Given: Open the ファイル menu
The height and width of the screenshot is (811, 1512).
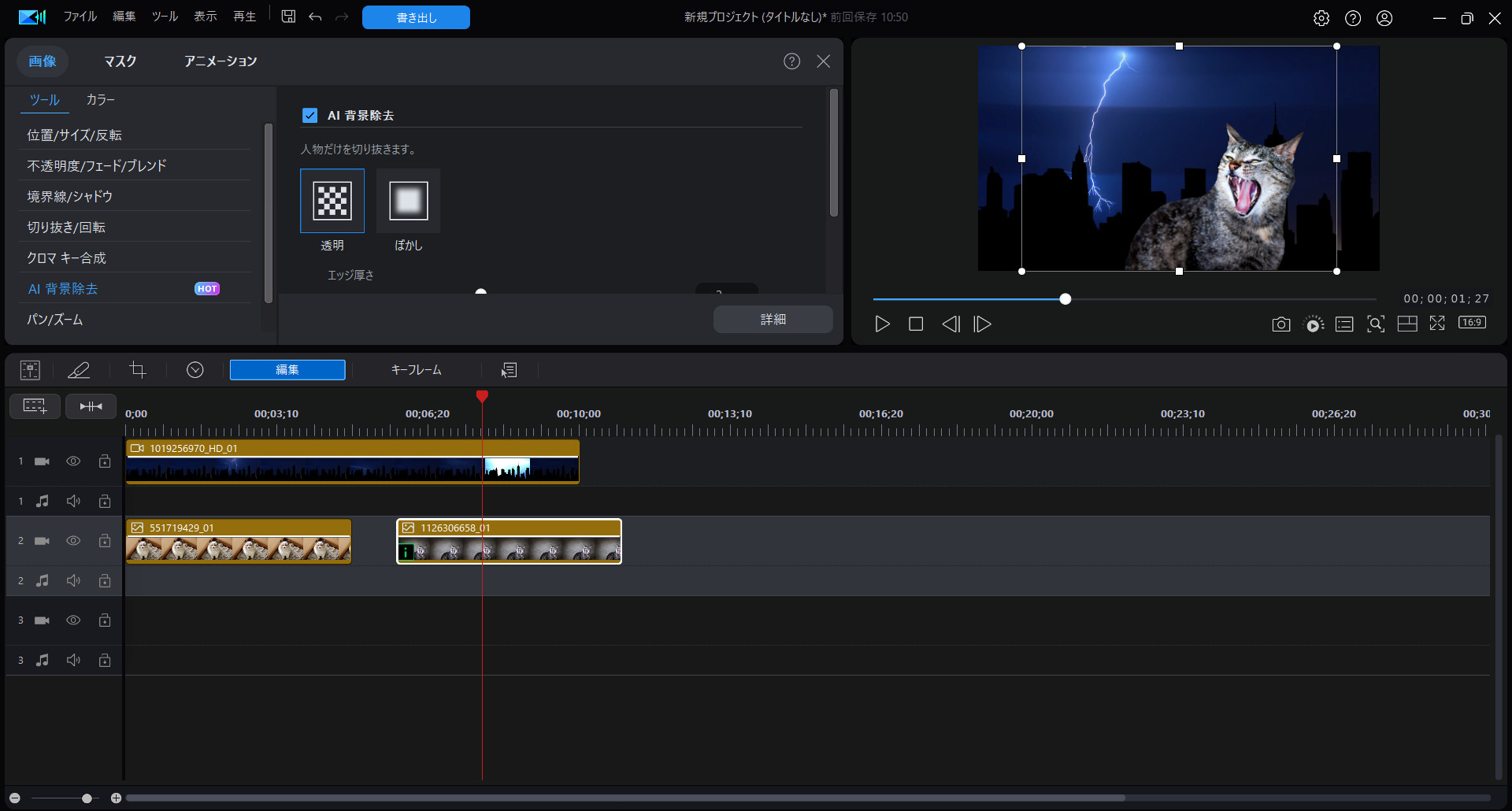Looking at the screenshot, I should pos(80,16).
